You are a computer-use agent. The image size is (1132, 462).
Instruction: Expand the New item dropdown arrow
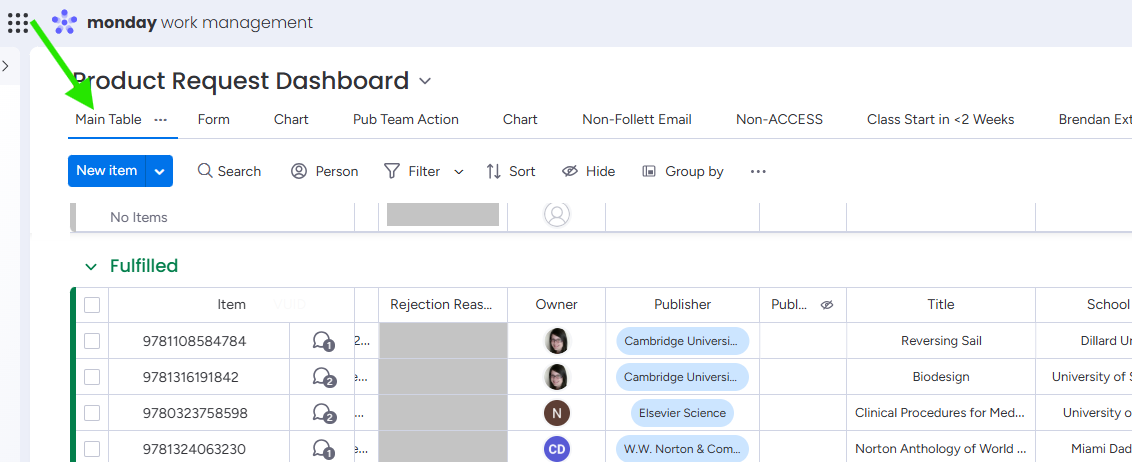(159, 171)
